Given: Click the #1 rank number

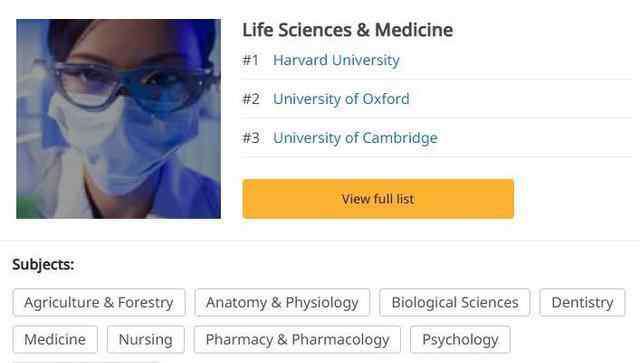Looking at the screenshot, I should click(251, 60).
